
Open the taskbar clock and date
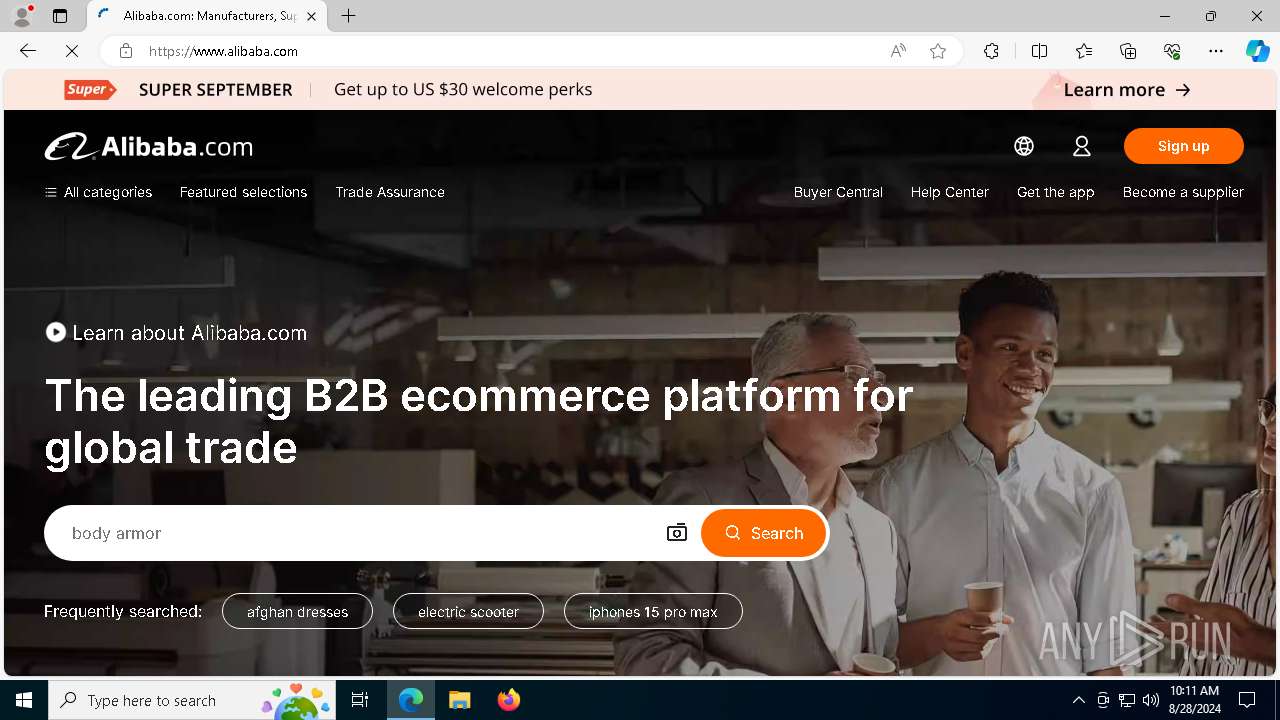tap(1194, 700)
